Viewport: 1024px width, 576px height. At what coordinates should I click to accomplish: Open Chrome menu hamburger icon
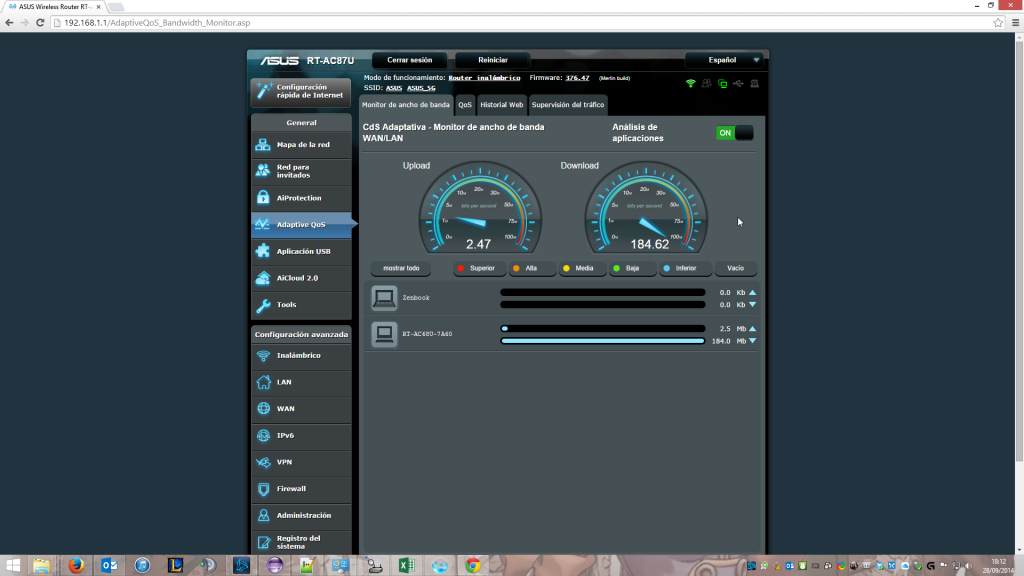point(1015,23)
